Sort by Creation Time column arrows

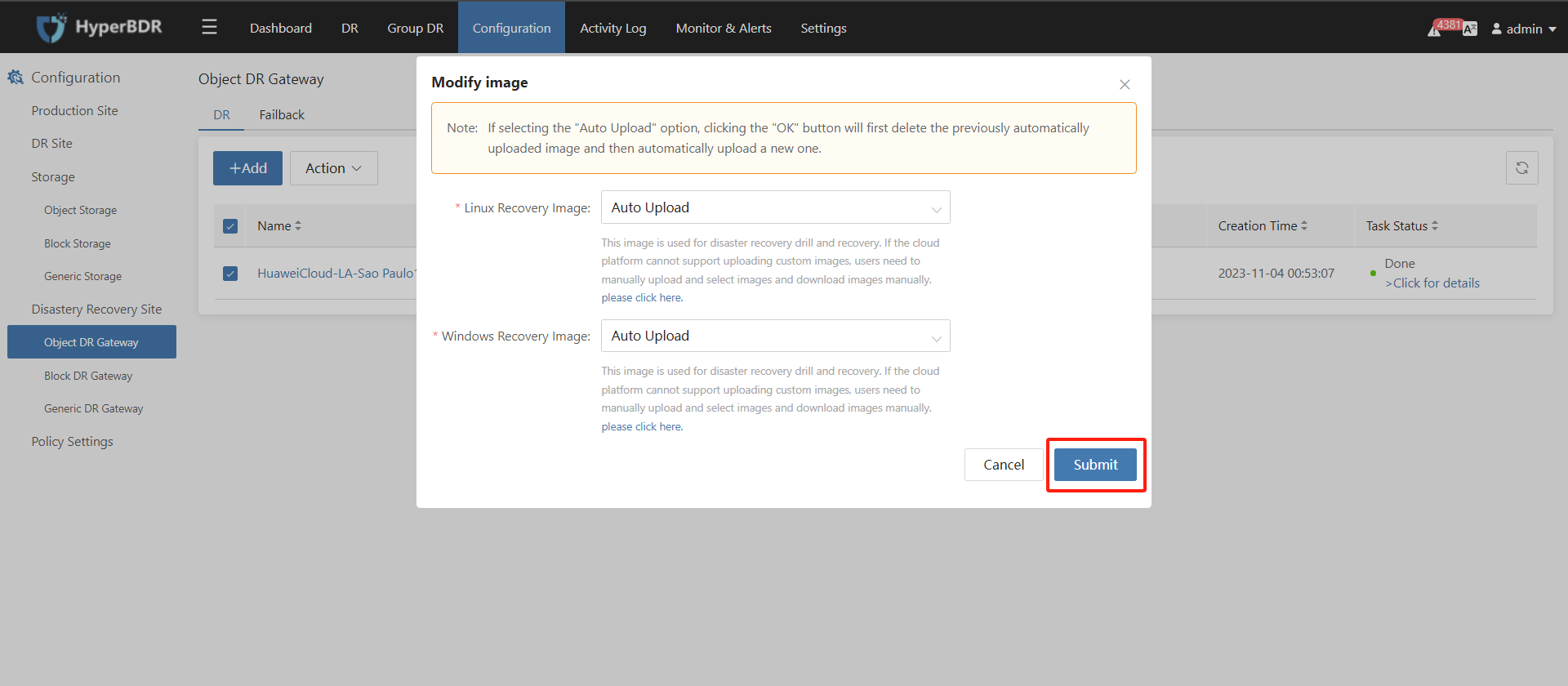coord(1304,225)
